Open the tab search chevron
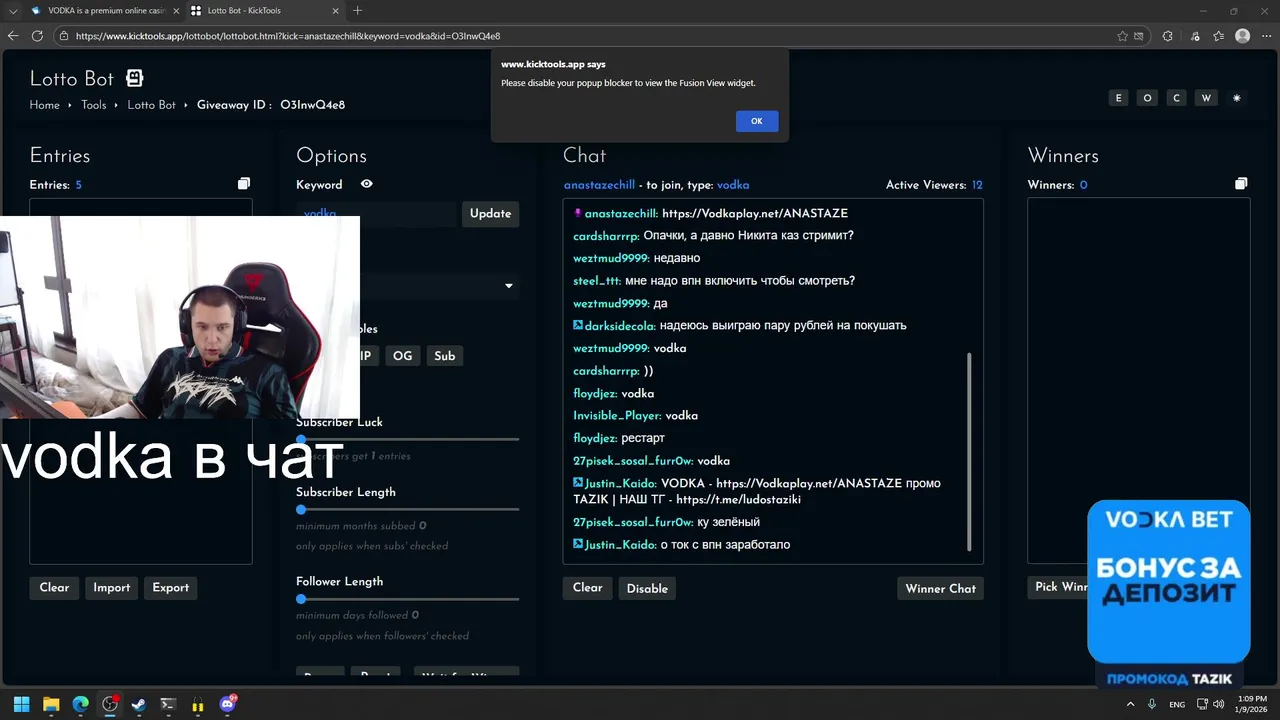1280x720 pixels. tap(13, 11)
